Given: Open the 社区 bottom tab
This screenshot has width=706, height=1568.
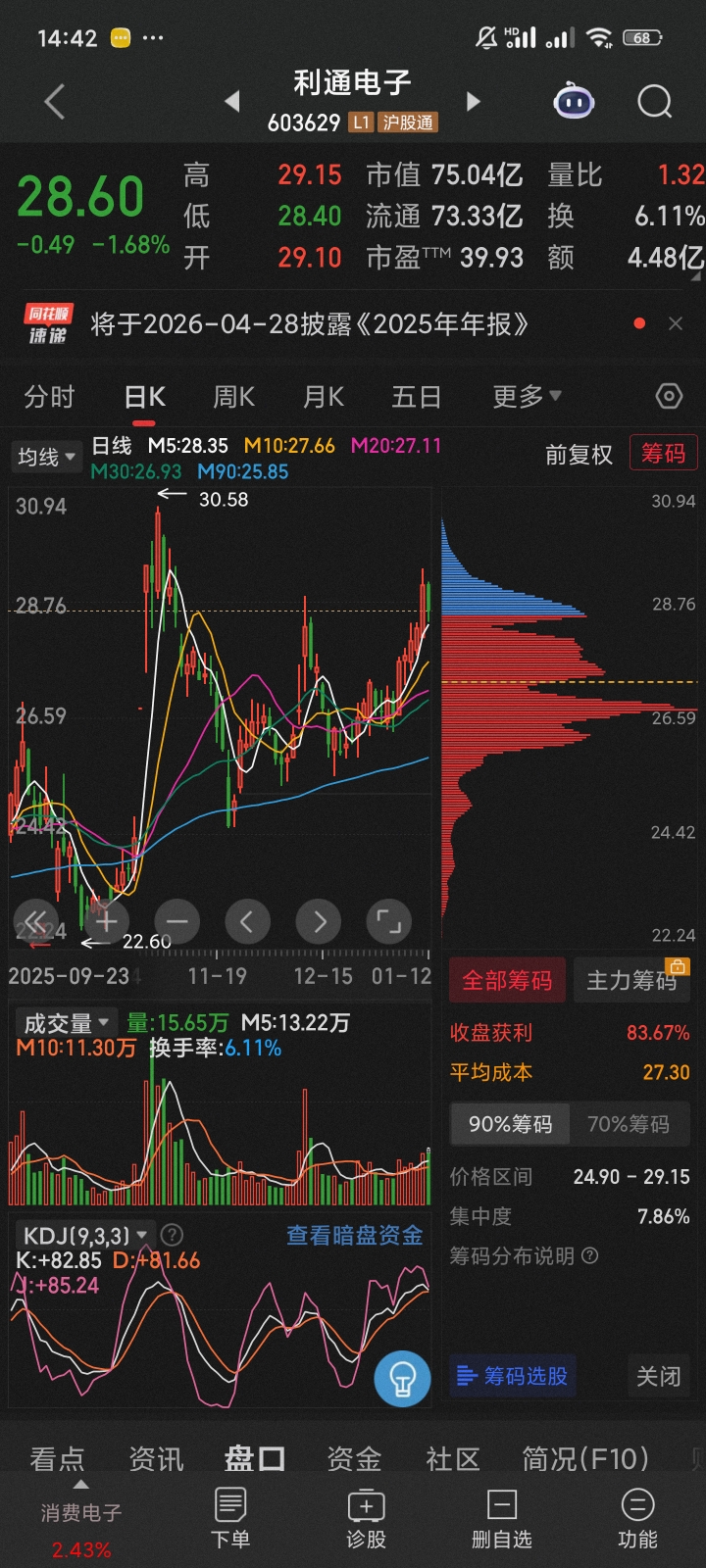Looking at the screenshot, I should click(453, 1458).
